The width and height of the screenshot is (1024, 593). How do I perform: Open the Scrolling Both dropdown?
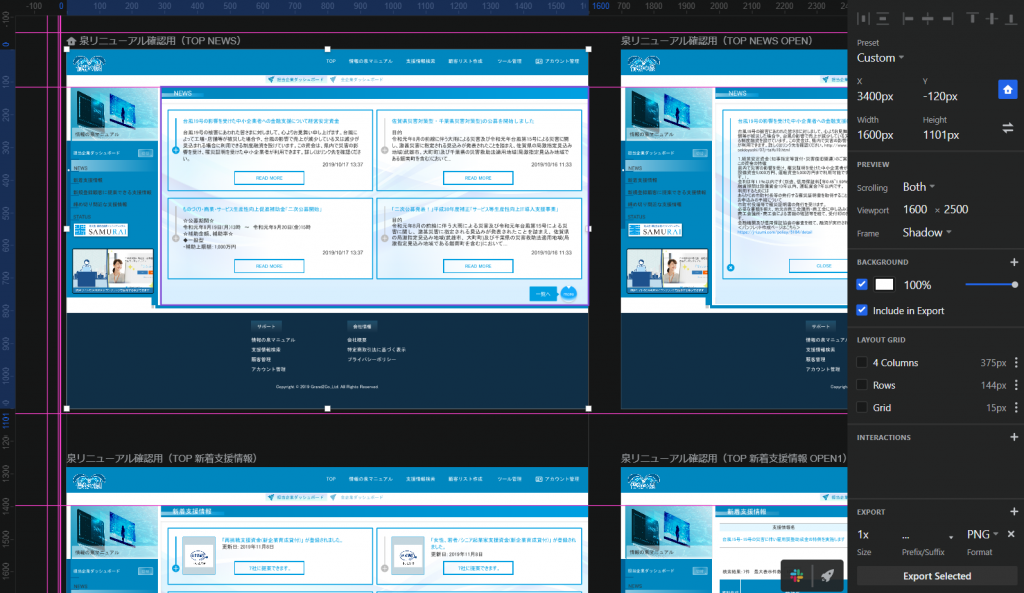click(x=919, y=187)
